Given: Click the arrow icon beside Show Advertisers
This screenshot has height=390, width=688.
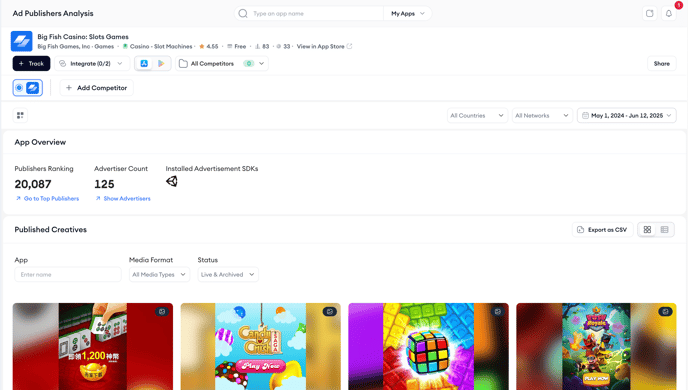Looking at the screenshot, I should pyautogui.click(x=98, y=199).
